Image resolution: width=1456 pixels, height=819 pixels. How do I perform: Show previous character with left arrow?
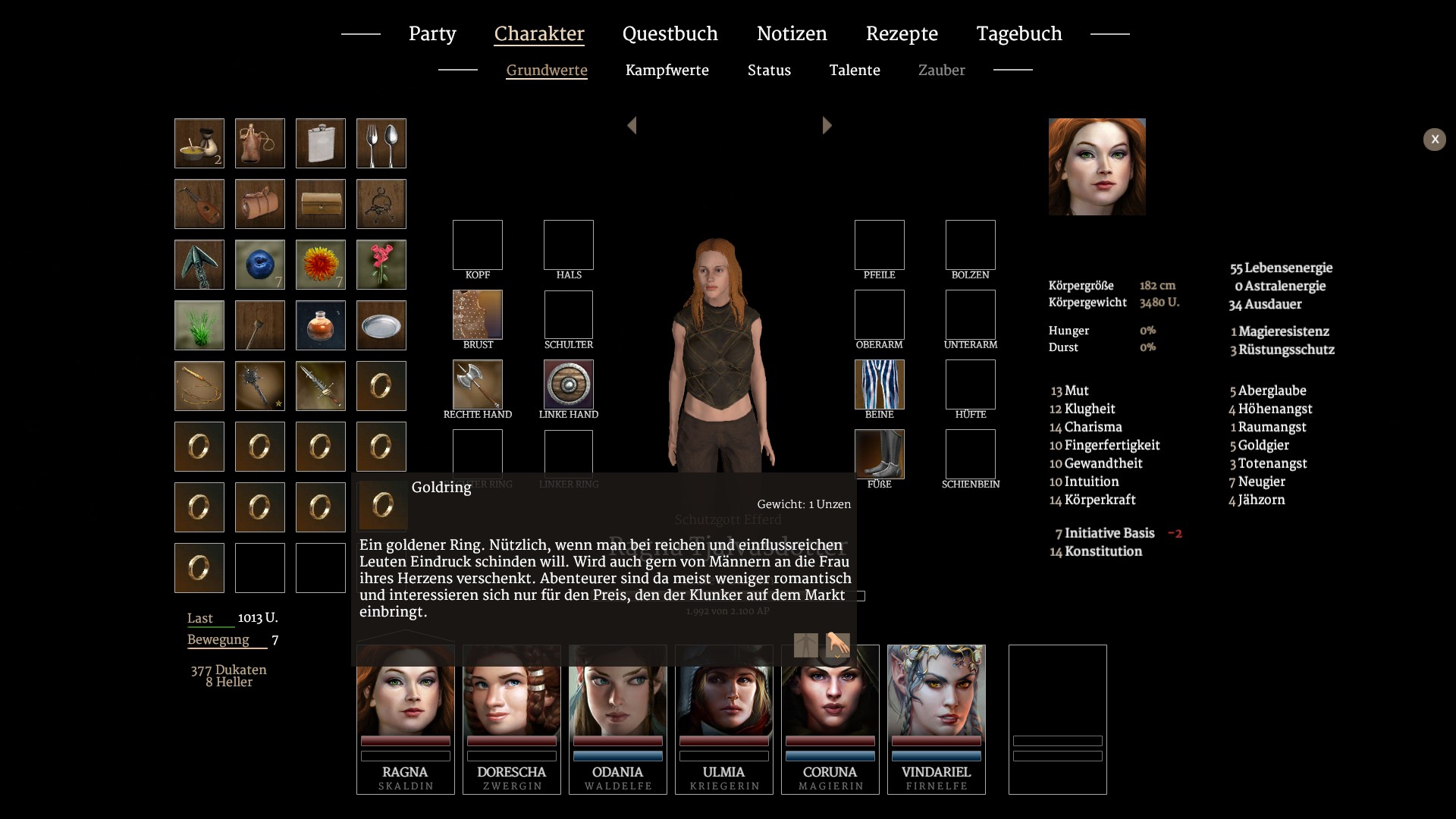(x=632, y=126)
